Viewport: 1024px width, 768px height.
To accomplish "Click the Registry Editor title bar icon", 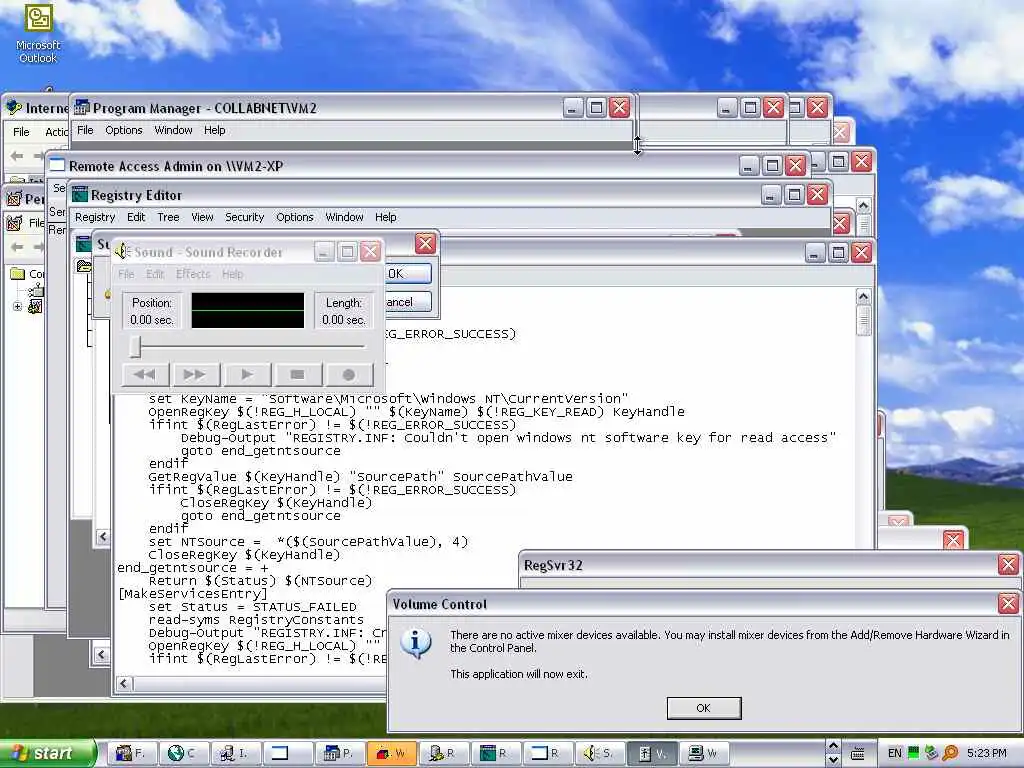I will [x=80, y=195].
